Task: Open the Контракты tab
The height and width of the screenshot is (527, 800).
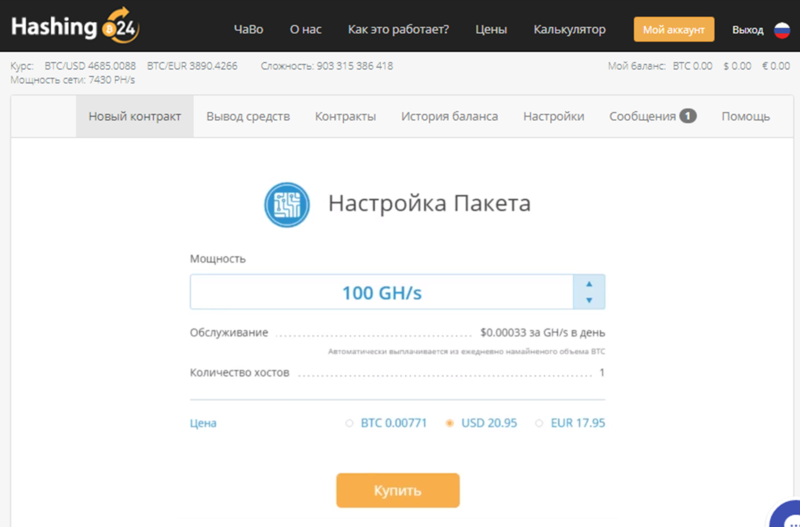Action: [345, 117]
